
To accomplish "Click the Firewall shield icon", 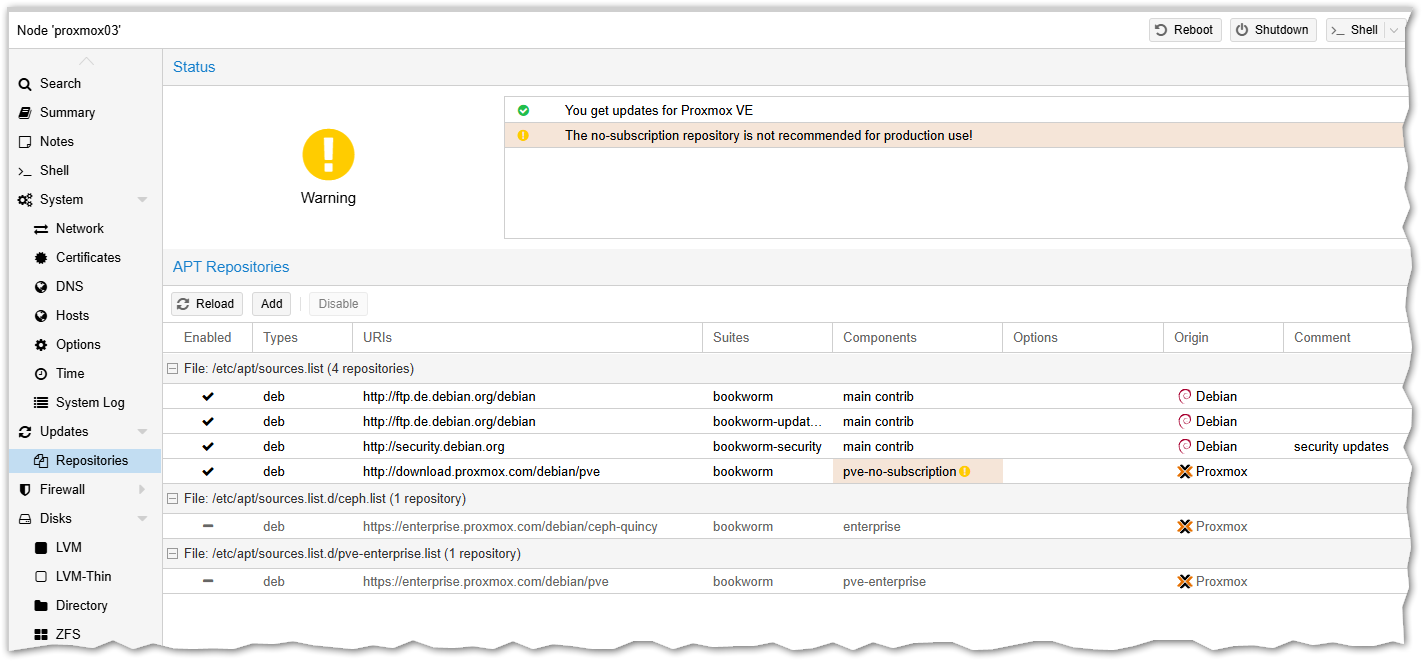I will (x=25, y=490).
